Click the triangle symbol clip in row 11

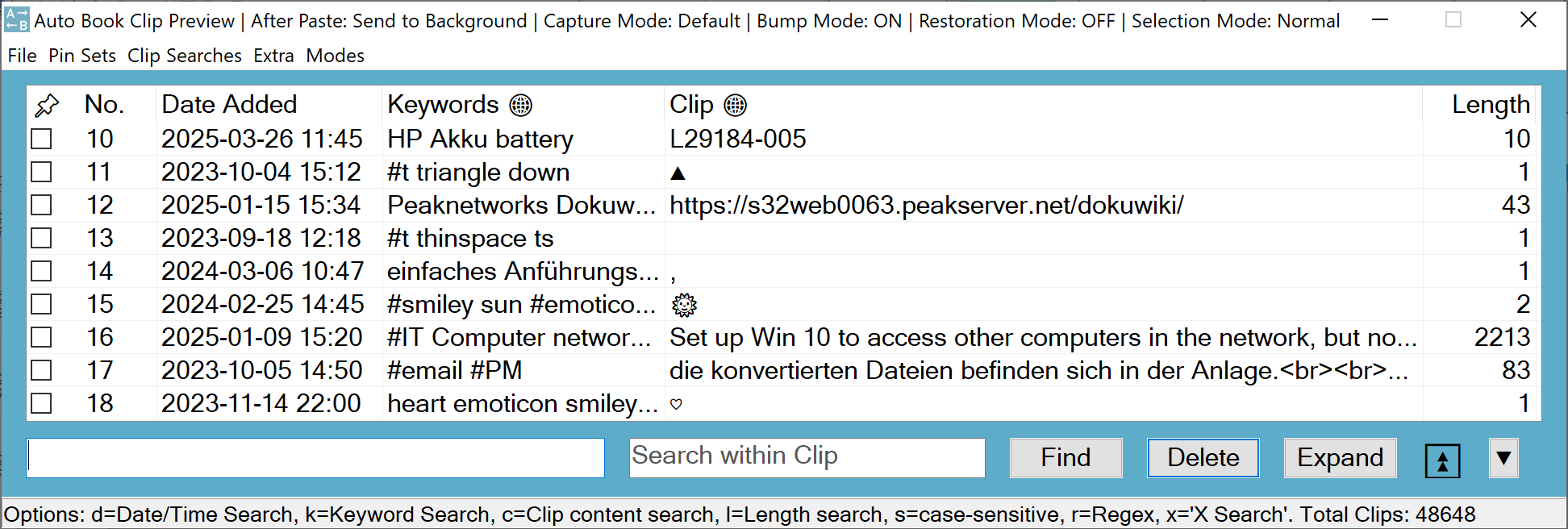(678, 173)
